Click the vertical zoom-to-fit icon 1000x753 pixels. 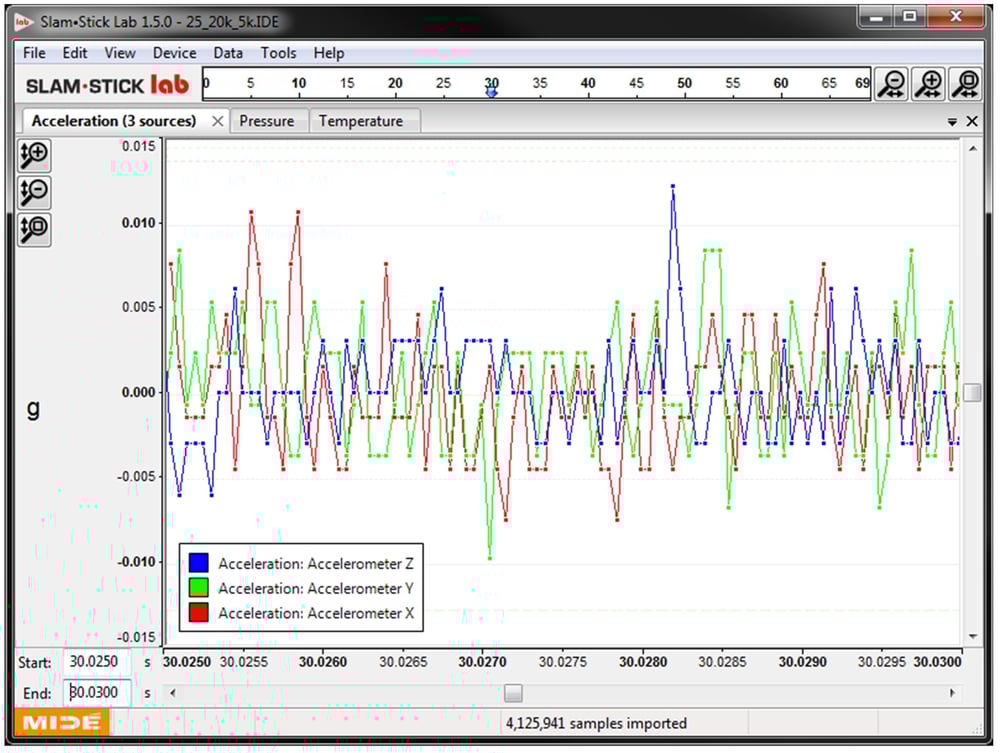[x=33, y=229]
